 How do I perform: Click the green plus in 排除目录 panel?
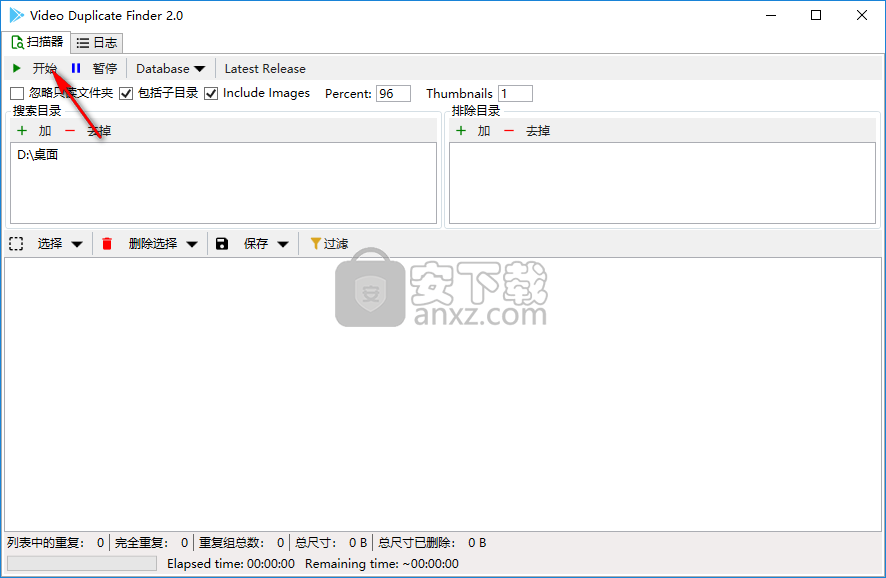(461, 131)
